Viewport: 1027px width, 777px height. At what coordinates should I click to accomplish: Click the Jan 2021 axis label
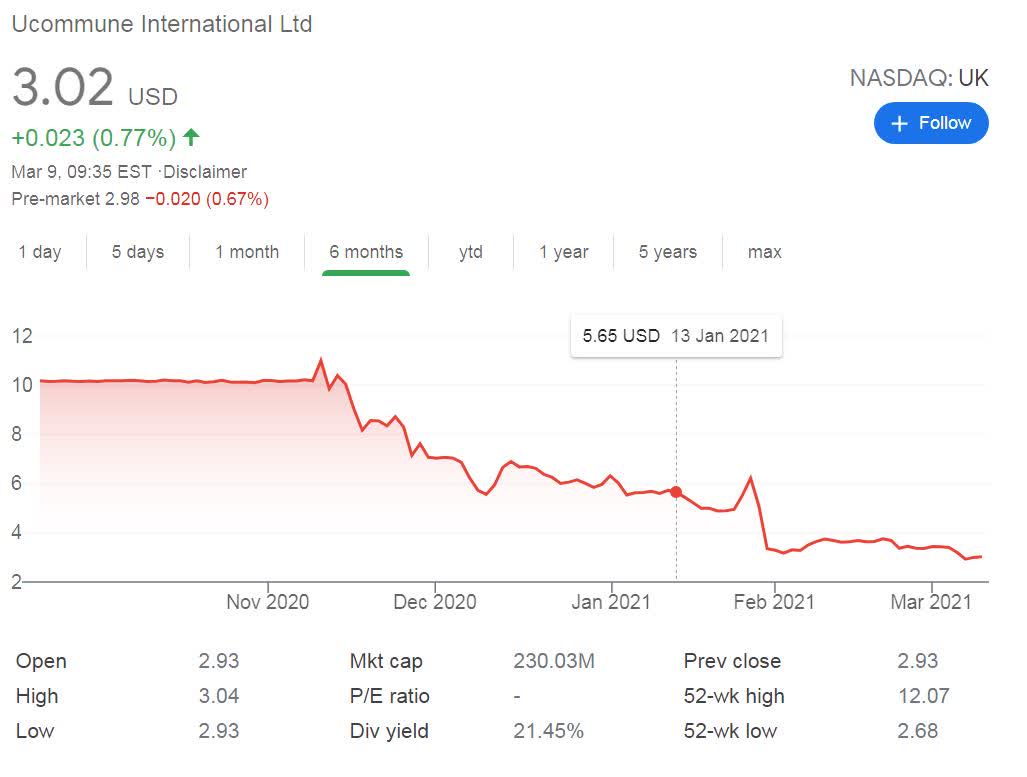click(x=610, y=601)
